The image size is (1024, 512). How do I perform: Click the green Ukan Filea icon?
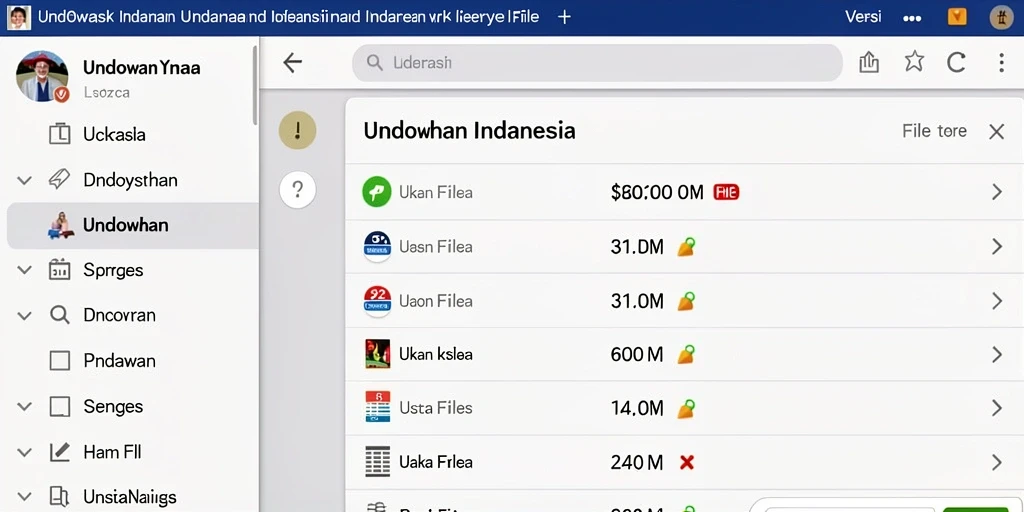(377, 192)
